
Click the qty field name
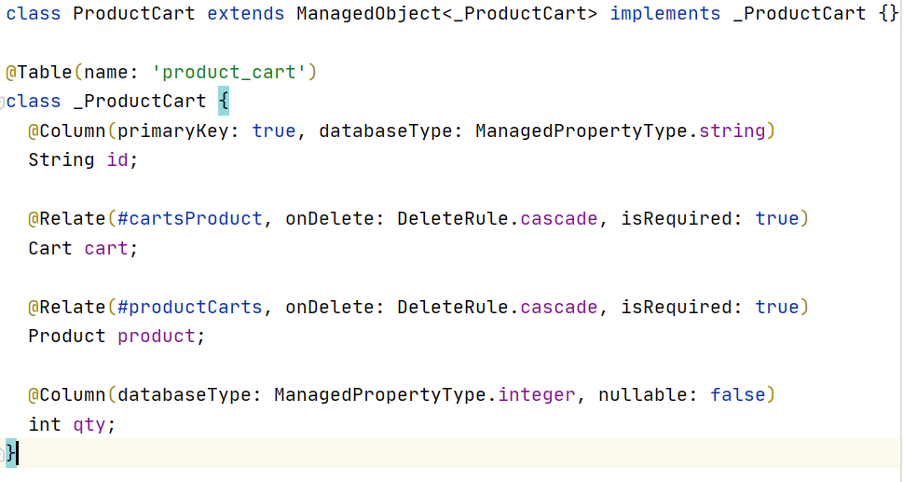89,424
